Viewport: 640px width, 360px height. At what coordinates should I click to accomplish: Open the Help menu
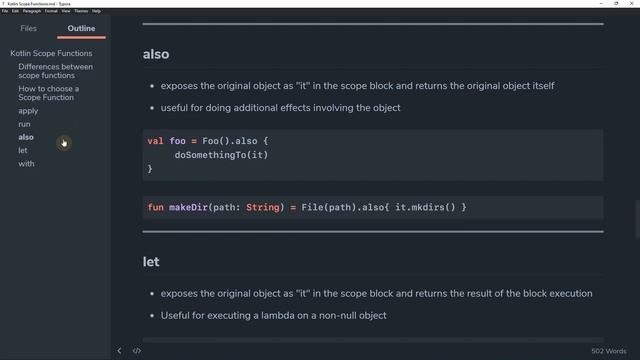click(96, 11)
